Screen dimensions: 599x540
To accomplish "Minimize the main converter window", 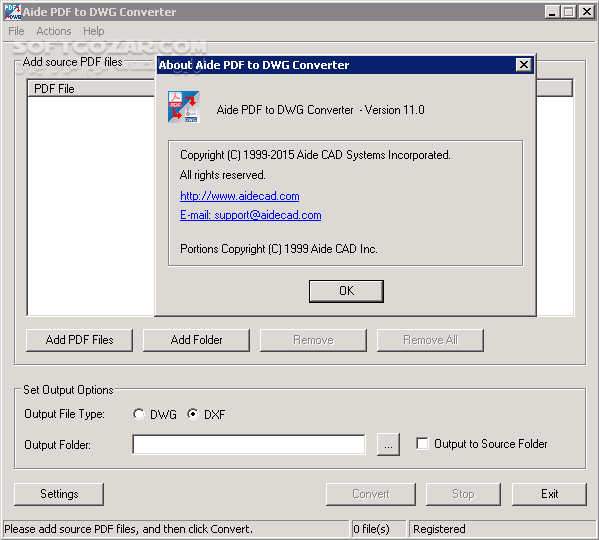I will pyautogui.click(x=552, y=12).
